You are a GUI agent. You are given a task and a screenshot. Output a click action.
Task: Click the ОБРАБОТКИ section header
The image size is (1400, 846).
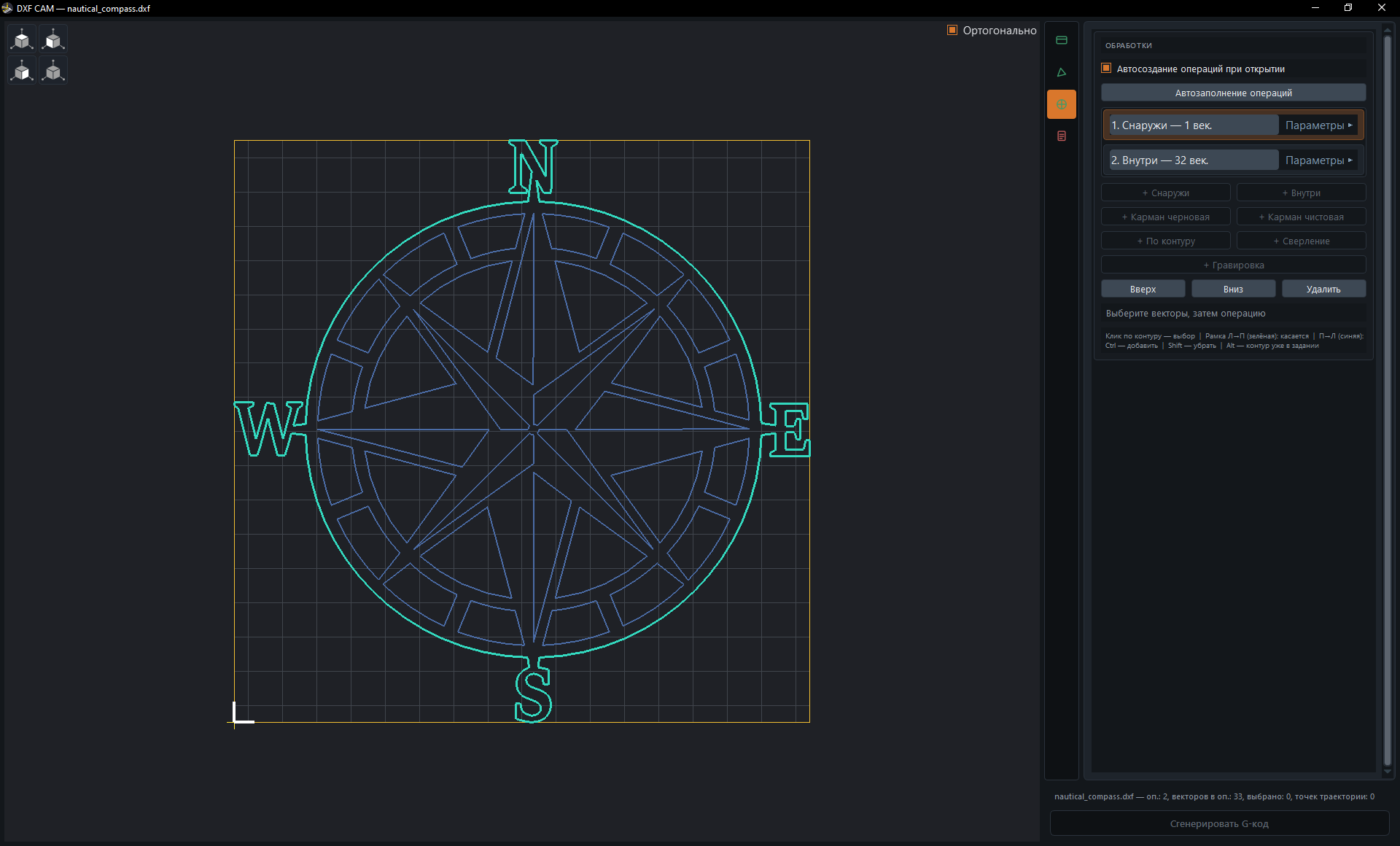1128,45
